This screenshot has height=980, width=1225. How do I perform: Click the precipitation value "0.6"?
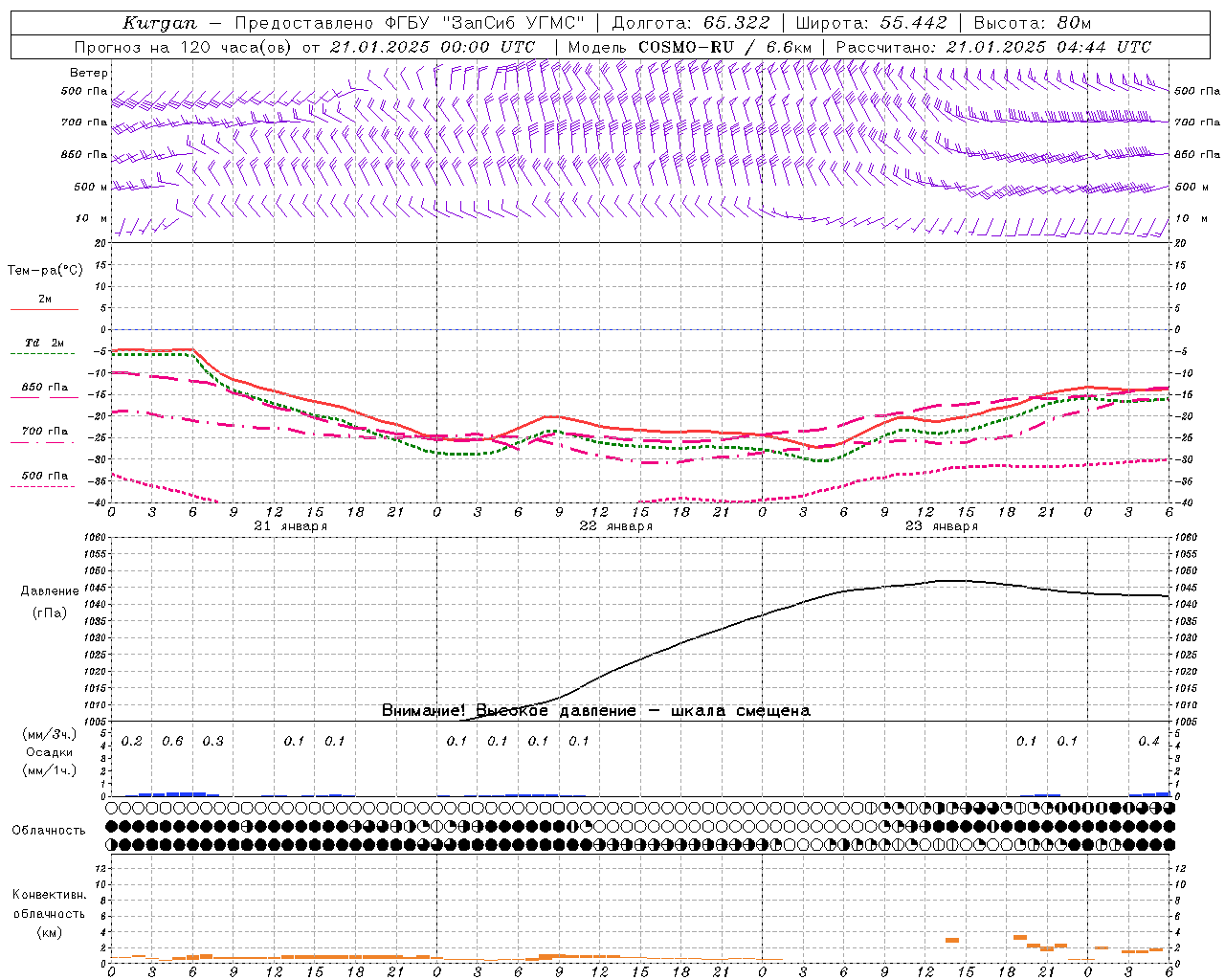pos(172,741)
